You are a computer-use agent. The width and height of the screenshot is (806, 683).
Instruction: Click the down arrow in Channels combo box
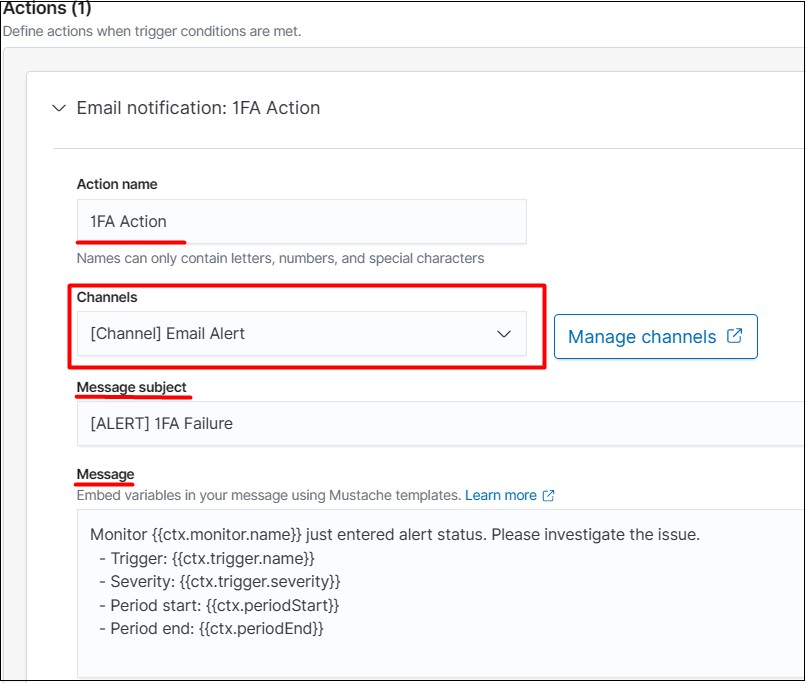pos(504,334)
